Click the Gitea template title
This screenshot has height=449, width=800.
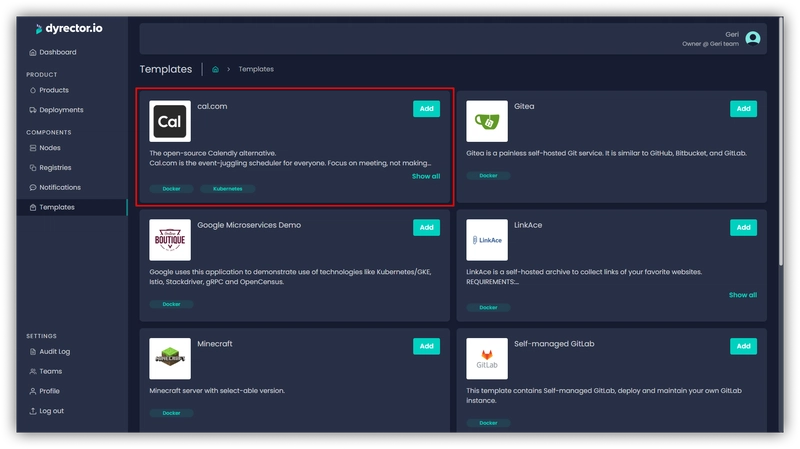coord(524,106)
